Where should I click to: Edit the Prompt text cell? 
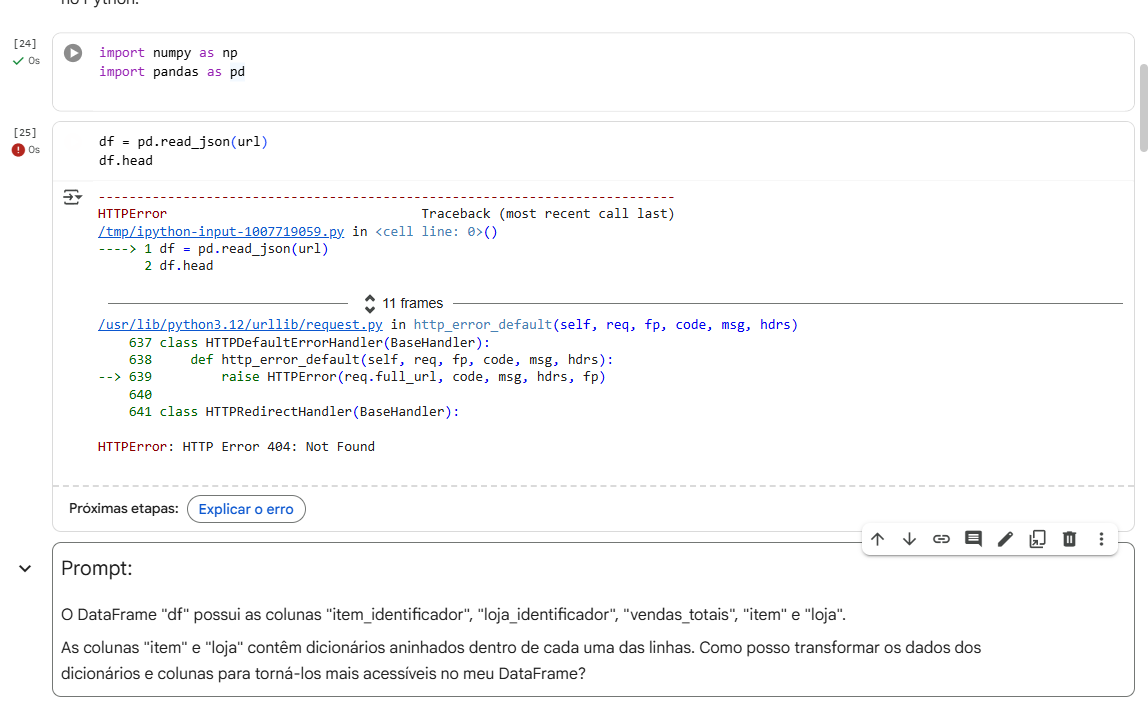1005,539
